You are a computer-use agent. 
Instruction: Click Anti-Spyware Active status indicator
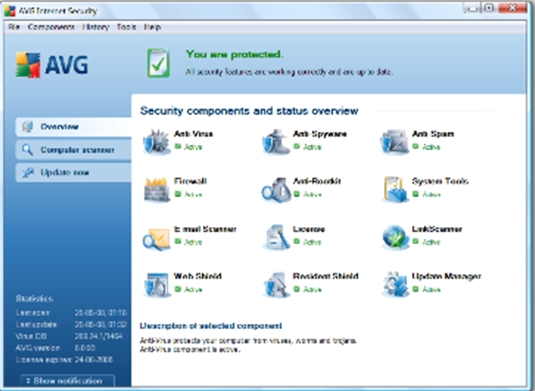click(x=307, y=147)
